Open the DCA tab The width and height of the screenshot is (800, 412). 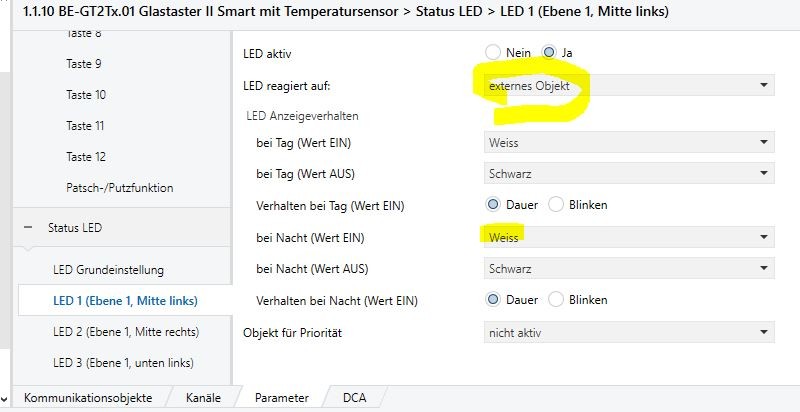[x=354, y=398]
